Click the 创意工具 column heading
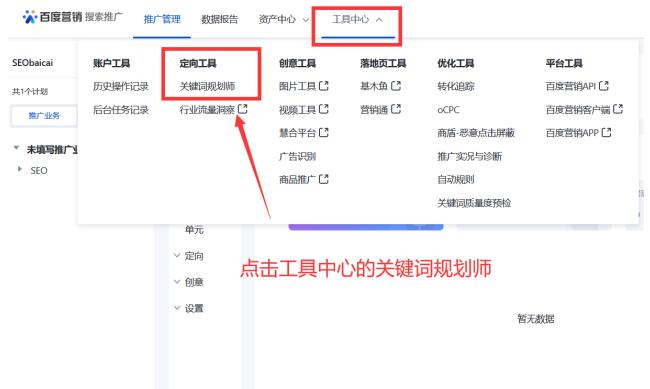This screenshot has height=389, width=650. [297, 63]
